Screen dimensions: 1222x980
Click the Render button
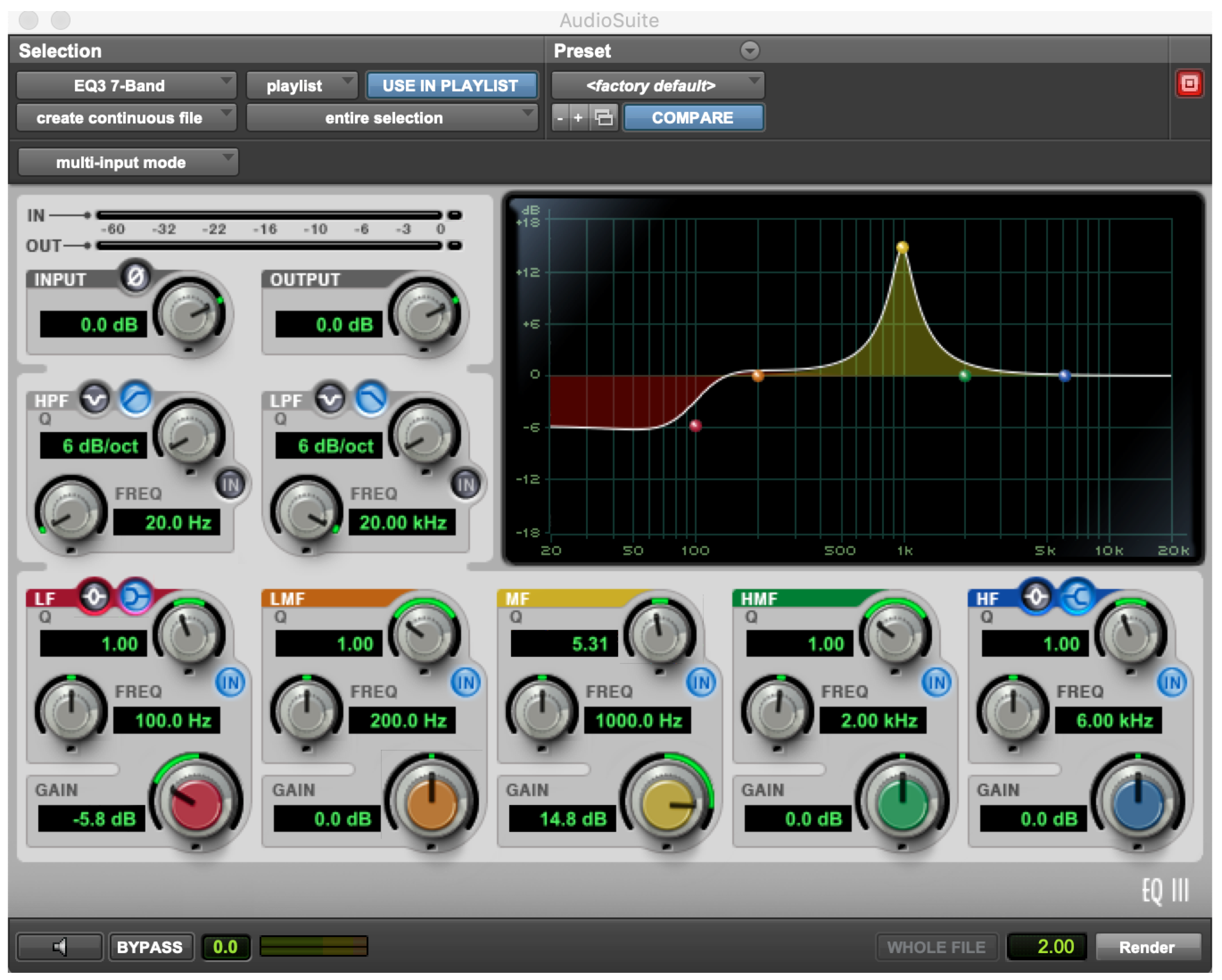(x=1147, y=947)
